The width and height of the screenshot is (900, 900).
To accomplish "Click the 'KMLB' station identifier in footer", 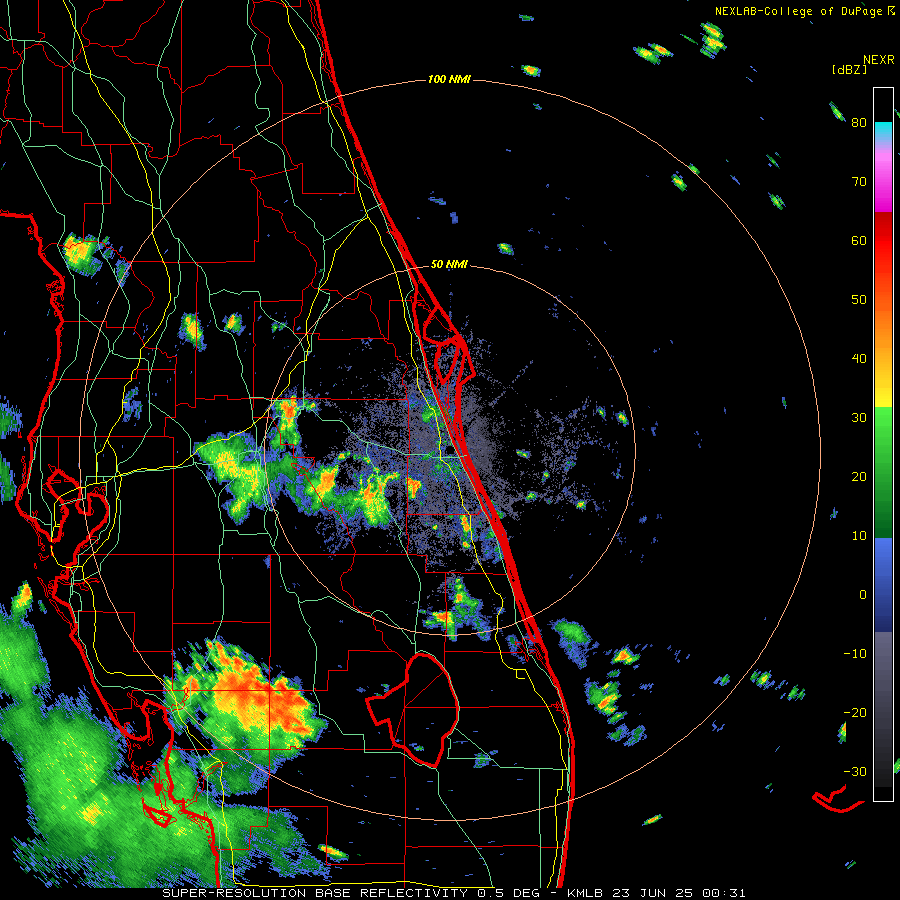I will 585,893.
